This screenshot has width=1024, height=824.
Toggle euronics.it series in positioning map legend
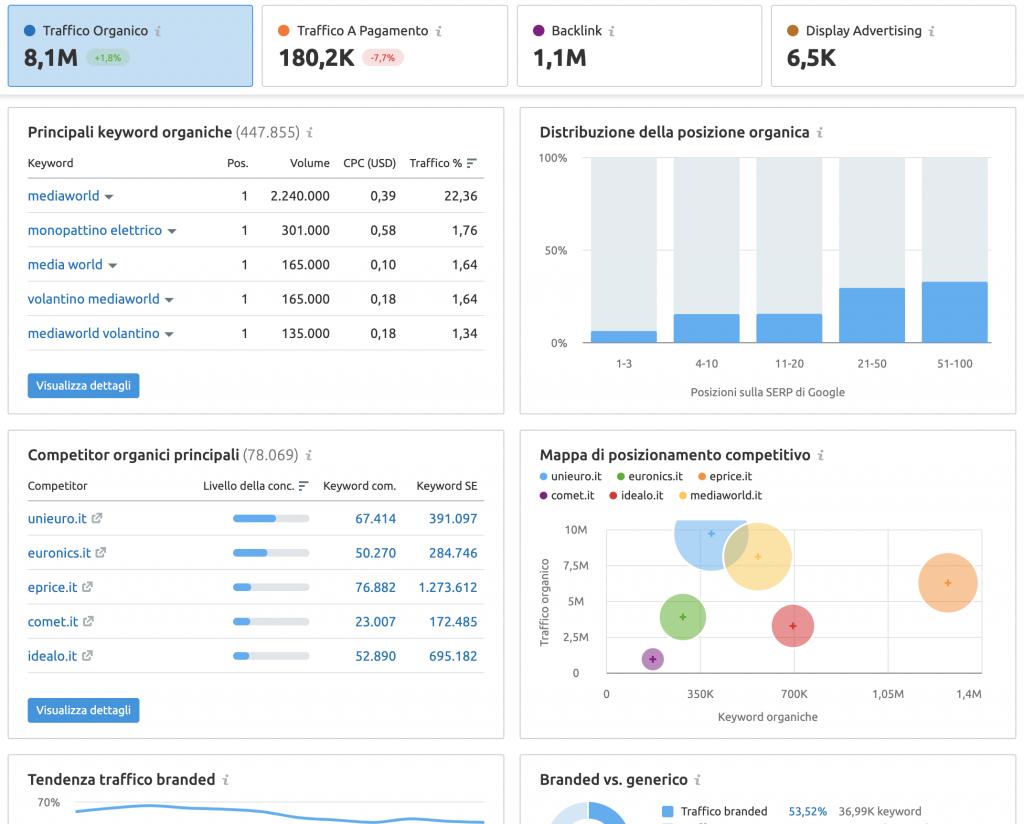pyautogui.click(x=650, y=477)
